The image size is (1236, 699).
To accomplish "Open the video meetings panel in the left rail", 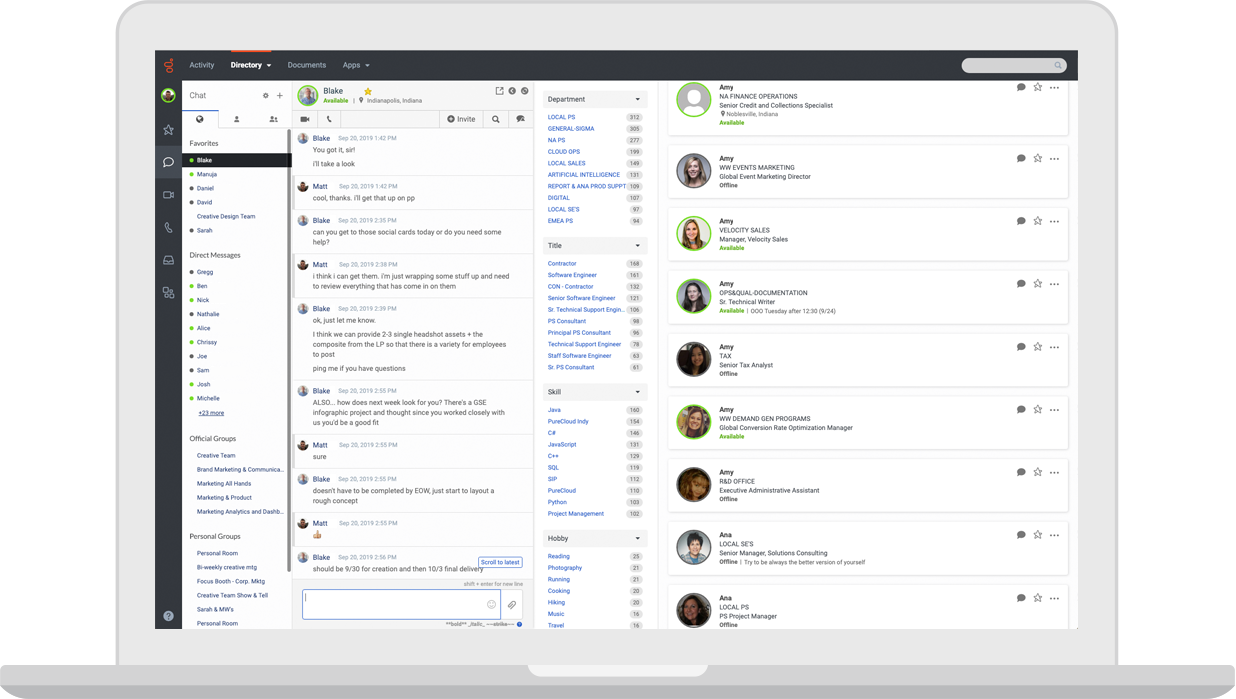I will [168, 194].
